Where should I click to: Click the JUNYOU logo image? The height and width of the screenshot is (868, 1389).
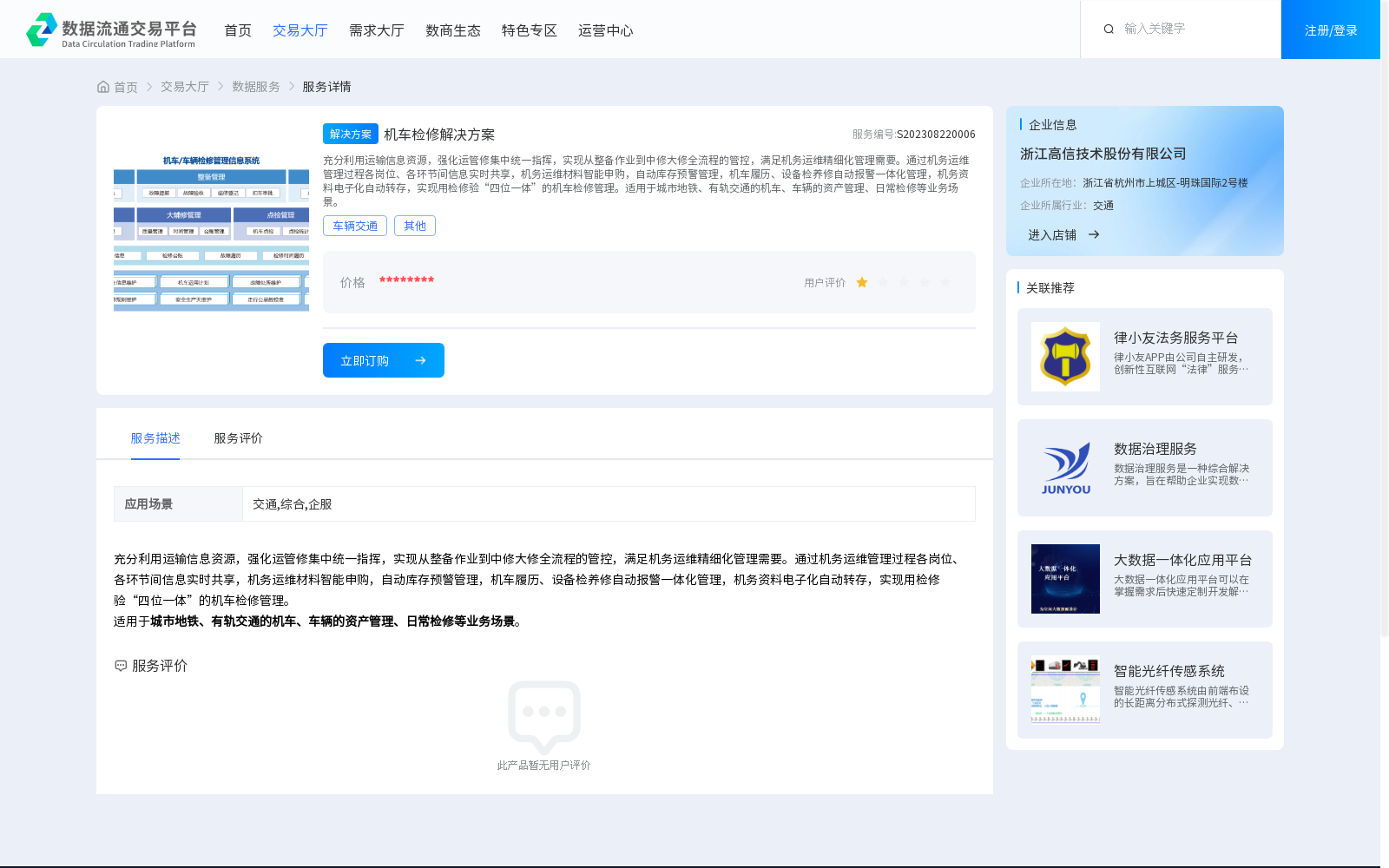[x=1065, y=468]
